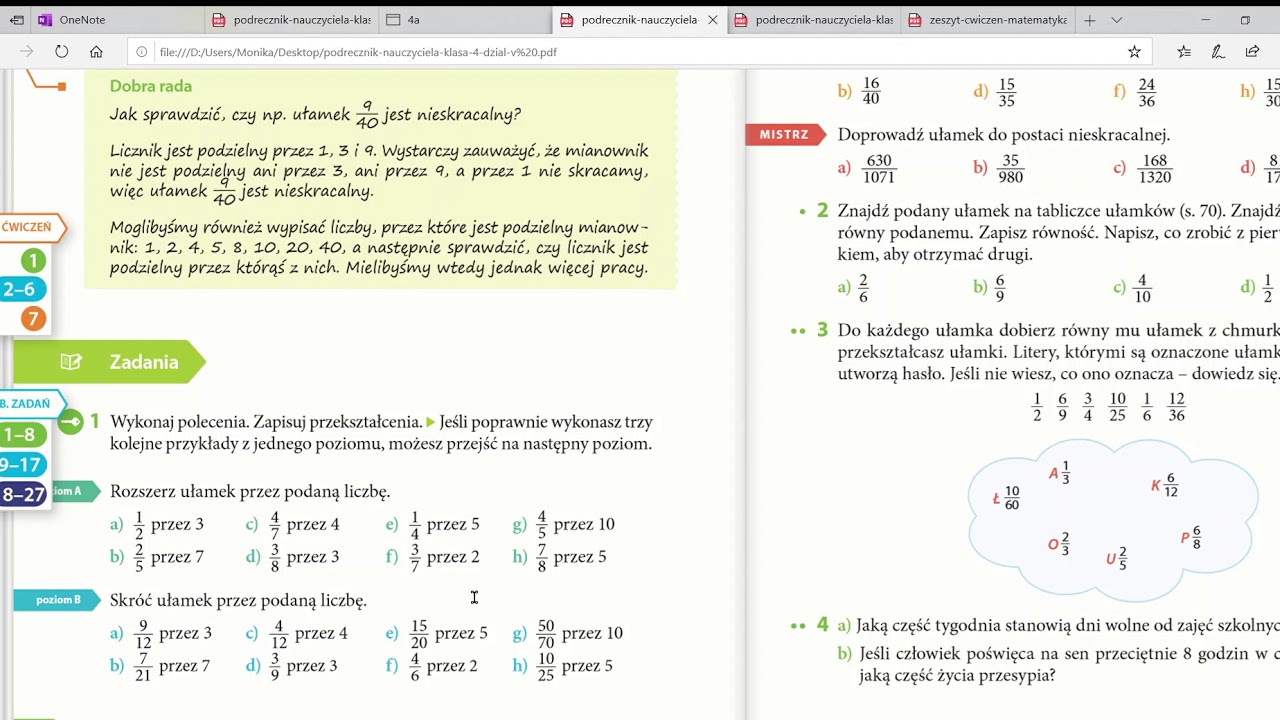Click green task number 4 on right page
The image size is (1280, 720).
(x=822, y=625)
